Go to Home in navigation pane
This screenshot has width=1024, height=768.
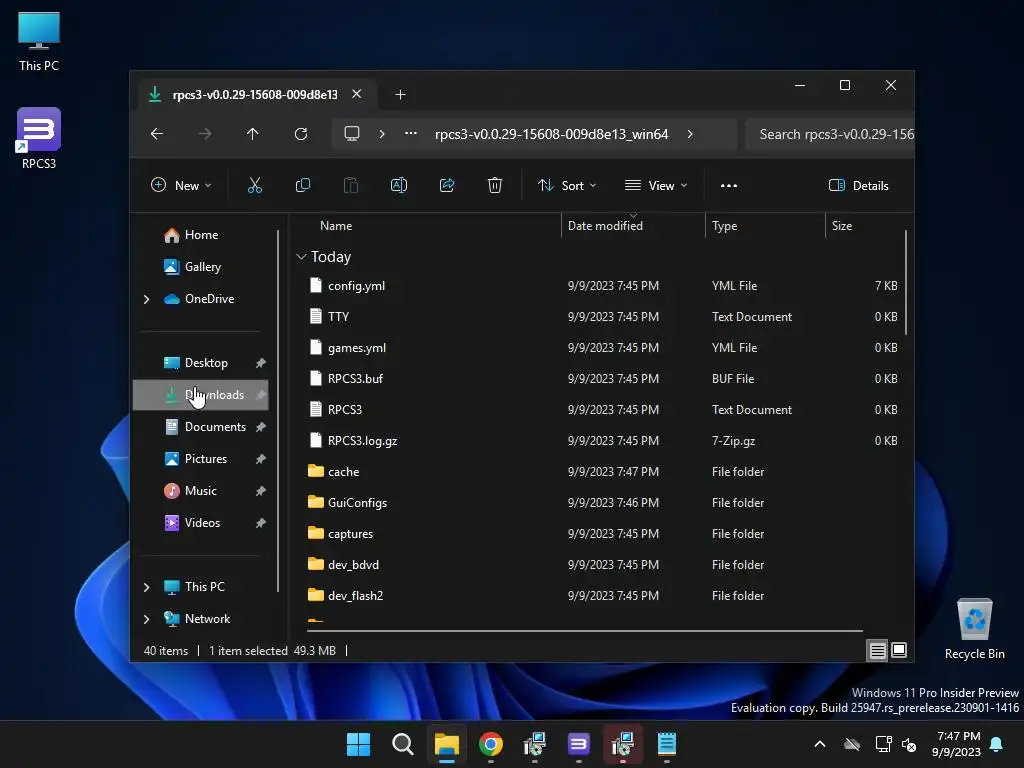click(200, 235)
